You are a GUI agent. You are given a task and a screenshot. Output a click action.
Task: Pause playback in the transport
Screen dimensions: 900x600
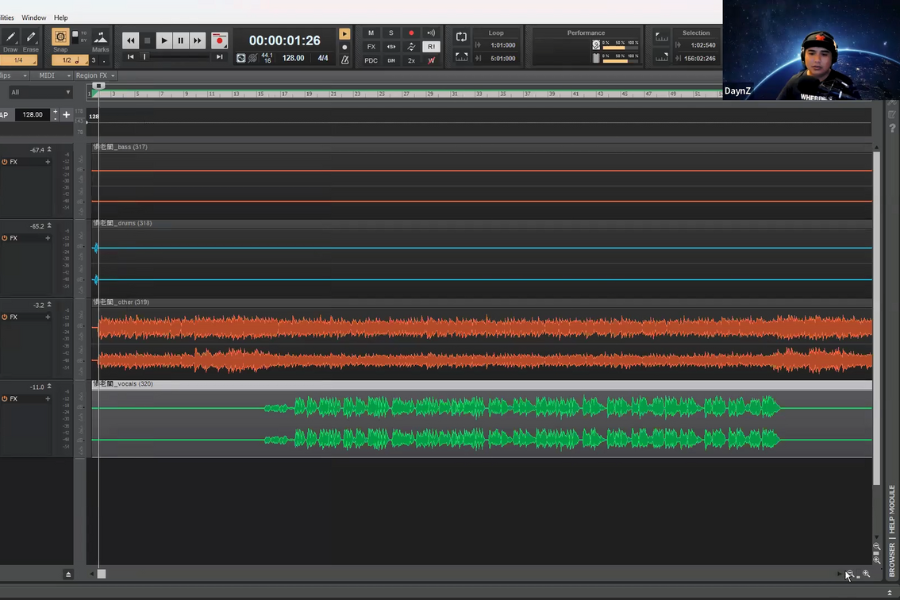coord(181,41)
